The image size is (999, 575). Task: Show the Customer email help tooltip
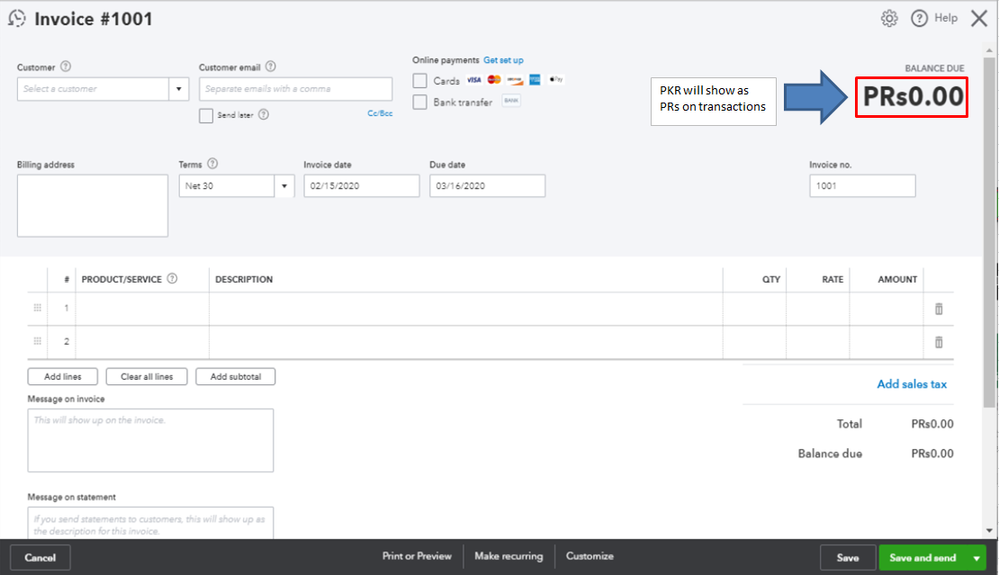coord(271,66)
